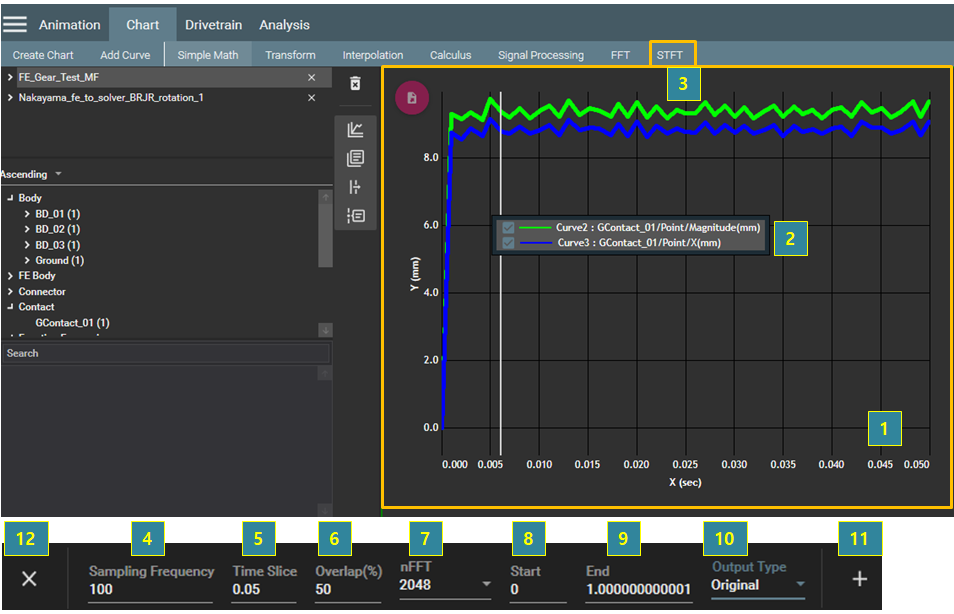Viewport: 954px width, 614px height.
Task: Click the End value field
Action: pyautogui.click(x=639, y=589)
